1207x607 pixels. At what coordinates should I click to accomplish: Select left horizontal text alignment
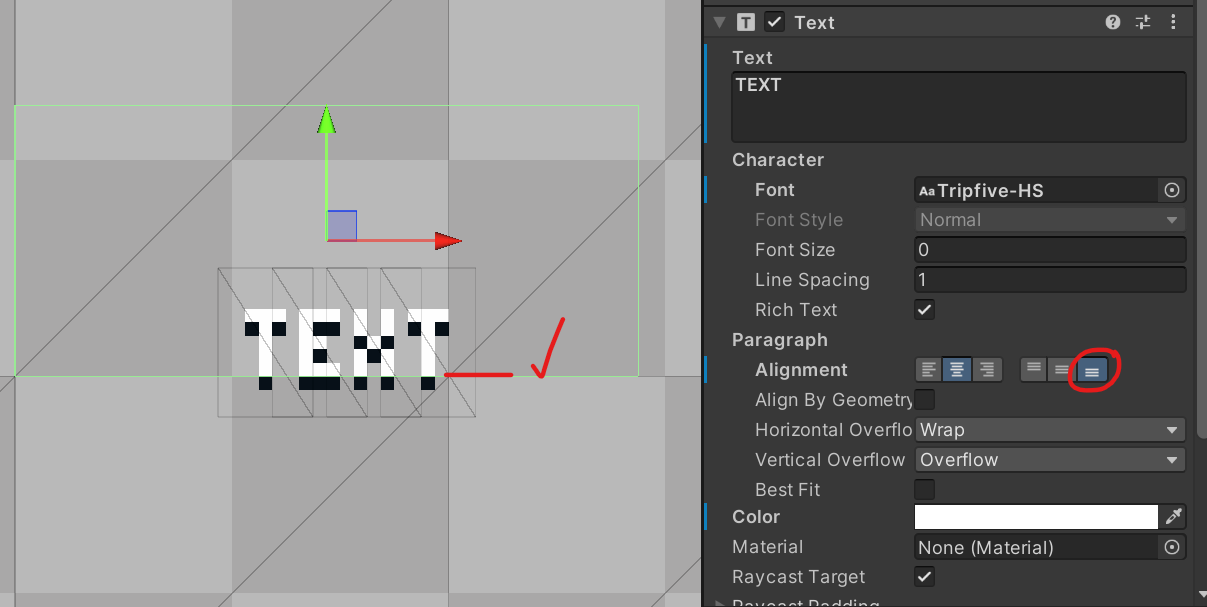click(929, 369)
